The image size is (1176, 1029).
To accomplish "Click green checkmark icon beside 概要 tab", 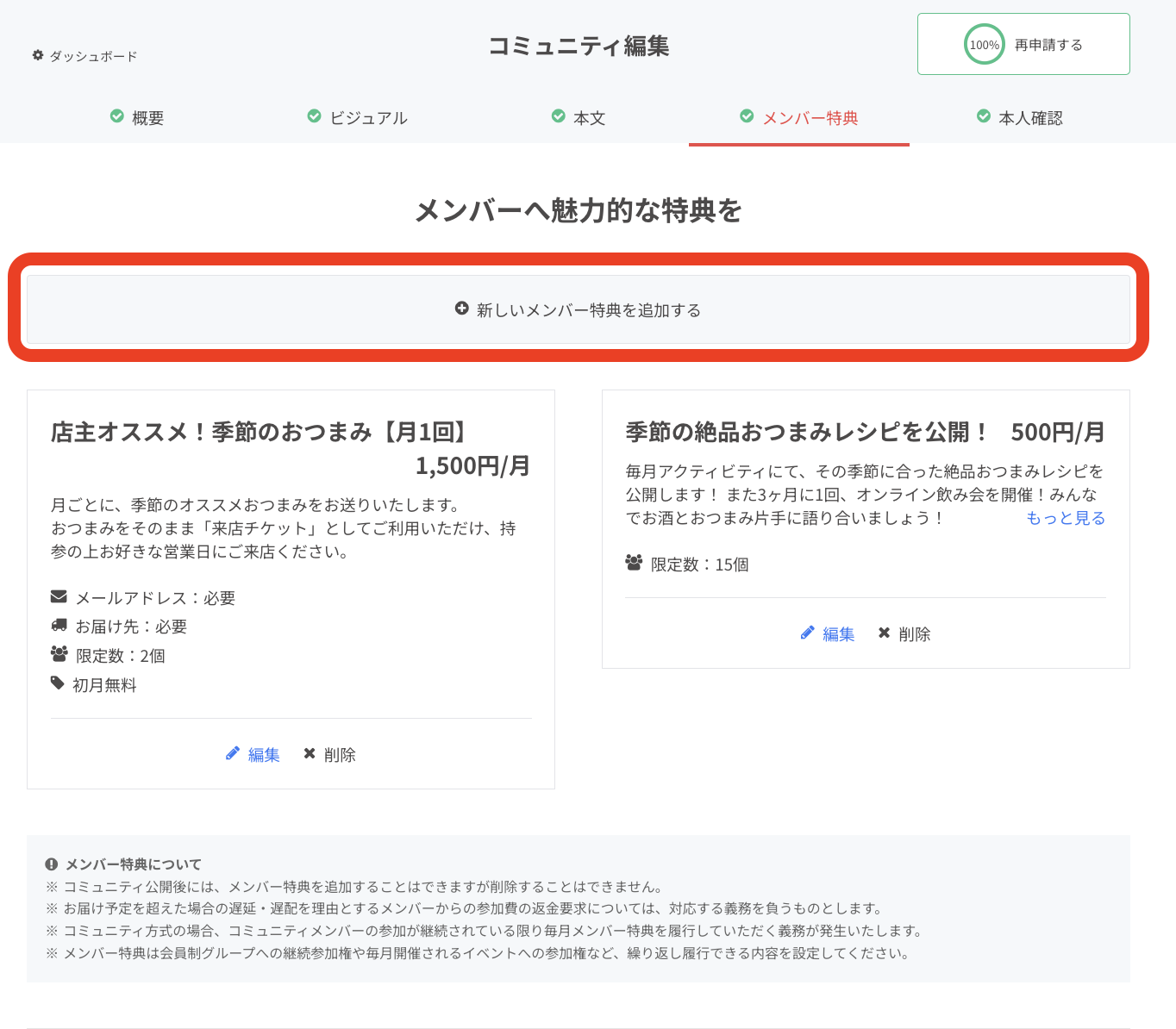I will pos(117,116).
